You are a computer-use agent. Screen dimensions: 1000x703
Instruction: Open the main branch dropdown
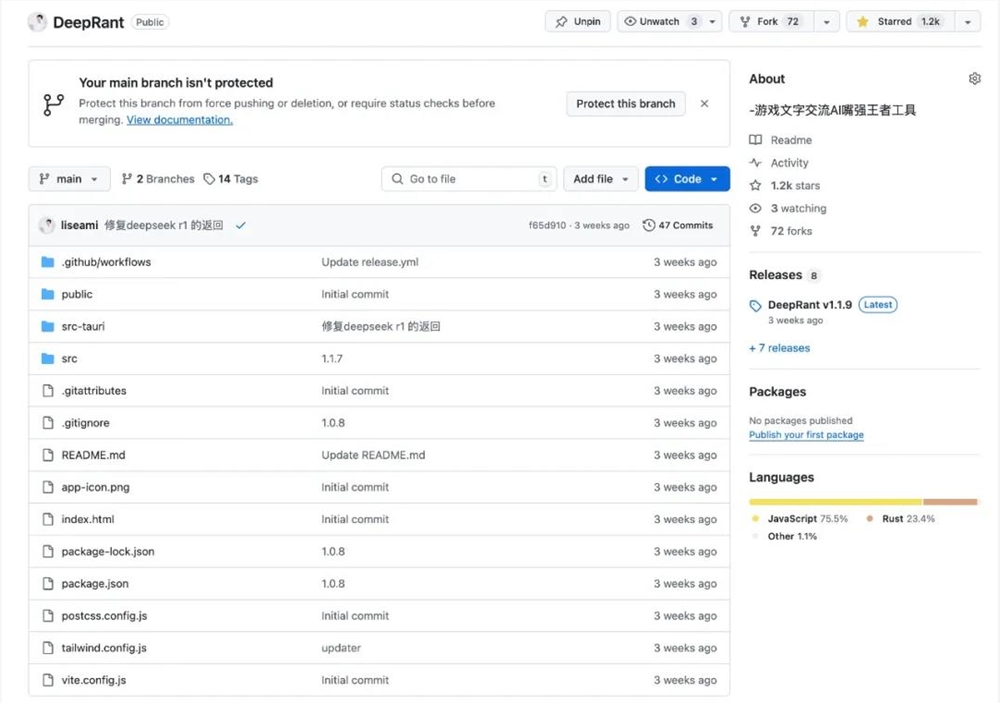(x=69, y=179)
